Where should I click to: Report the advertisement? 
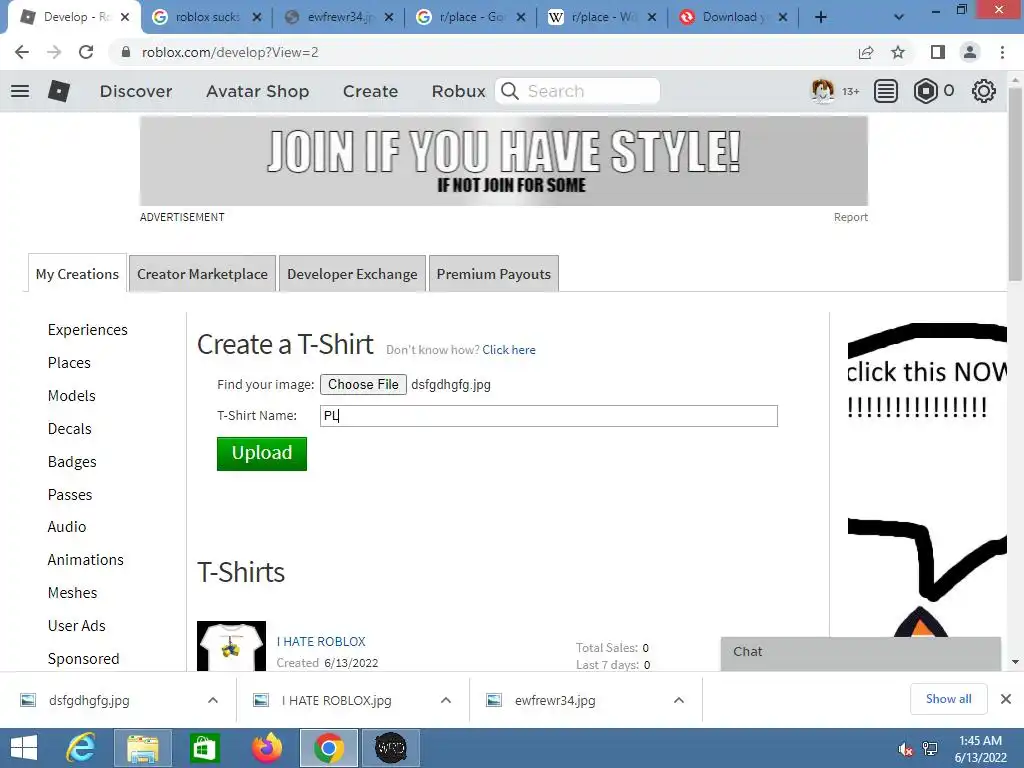[850, 217]
